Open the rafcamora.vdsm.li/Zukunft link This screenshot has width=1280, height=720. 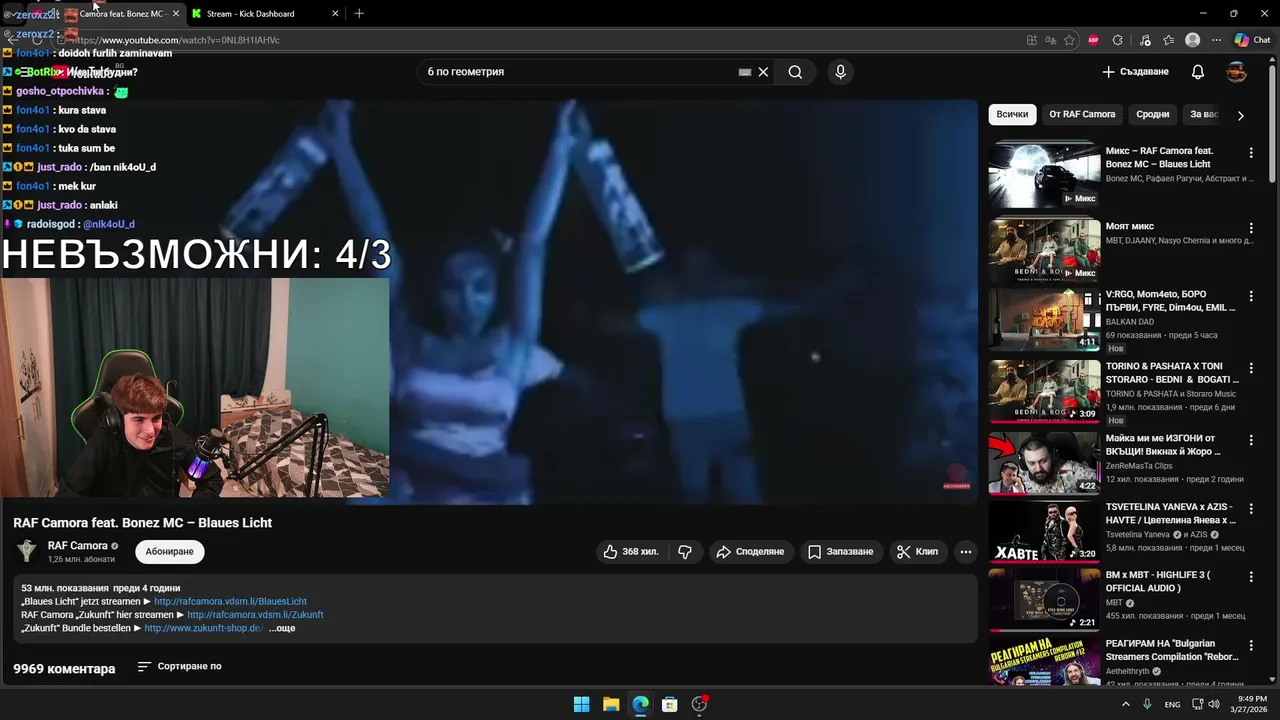click(x=255, y=615)
